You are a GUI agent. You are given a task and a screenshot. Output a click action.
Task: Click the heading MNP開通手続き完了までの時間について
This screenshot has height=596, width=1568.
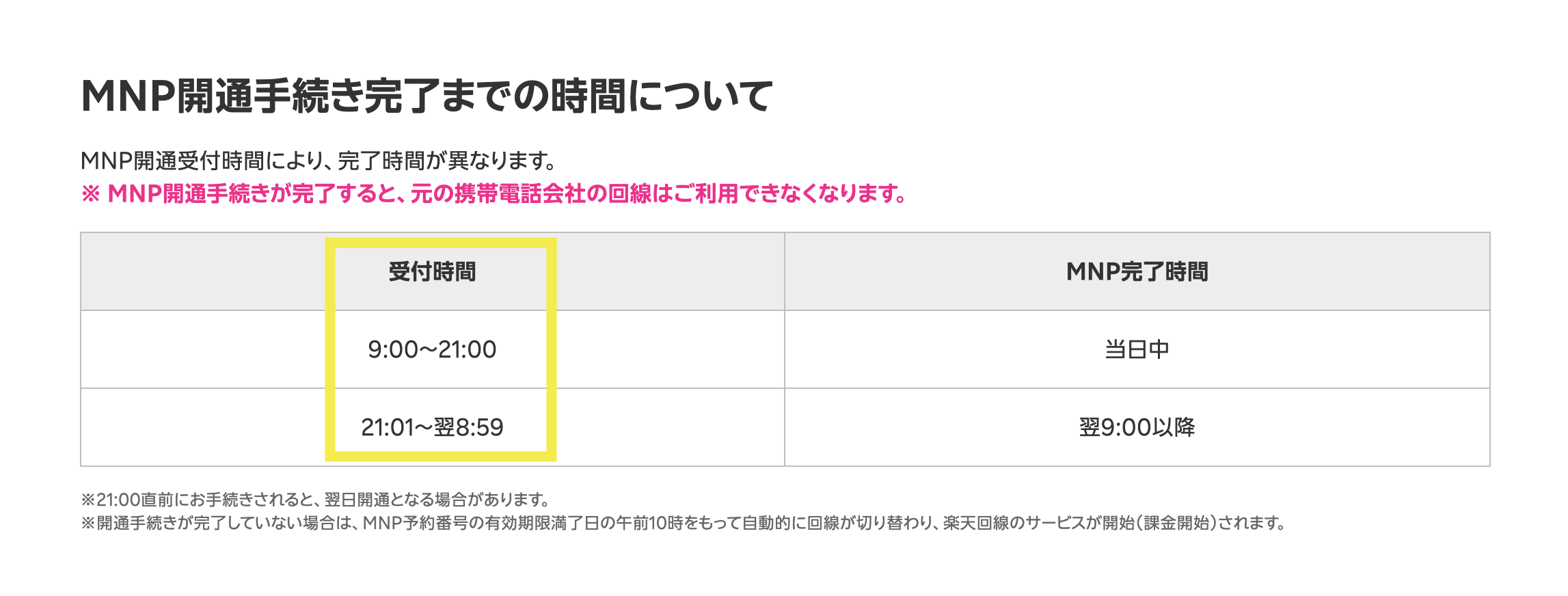427,96
